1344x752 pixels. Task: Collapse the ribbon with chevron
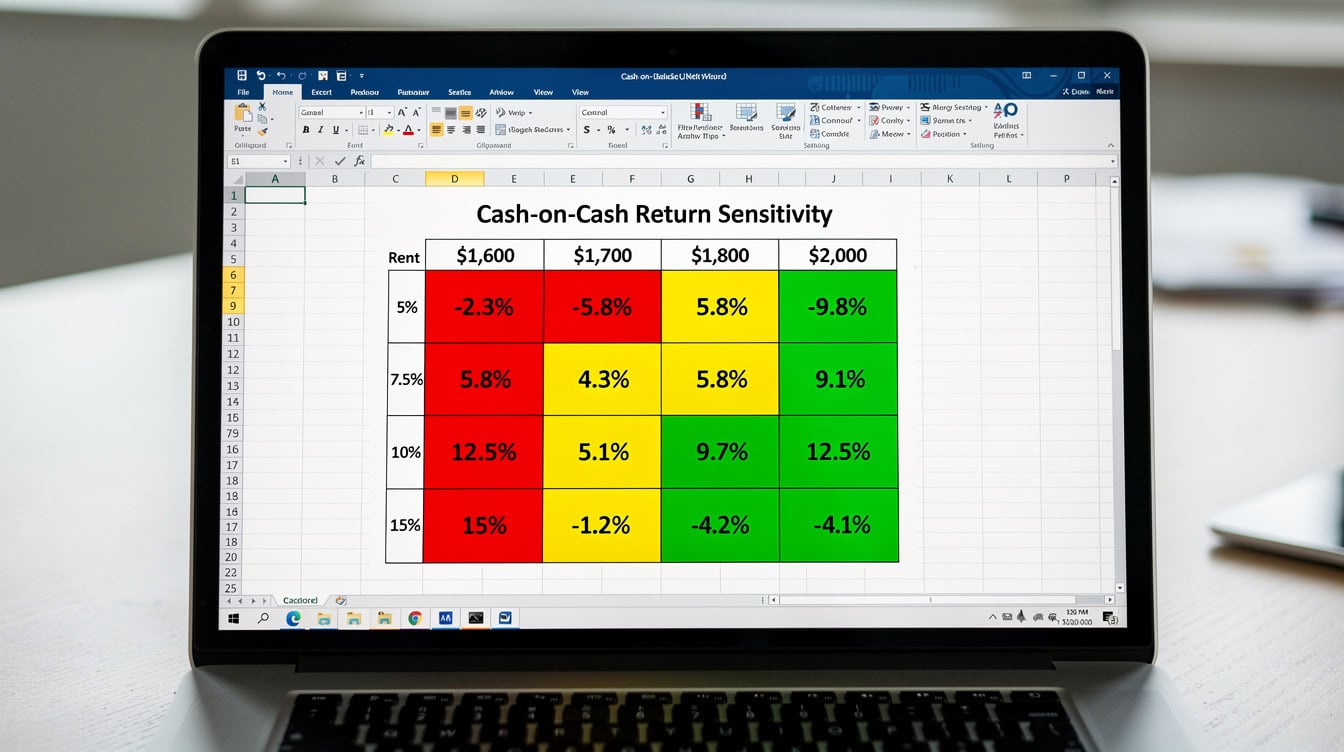point(1110,145)
